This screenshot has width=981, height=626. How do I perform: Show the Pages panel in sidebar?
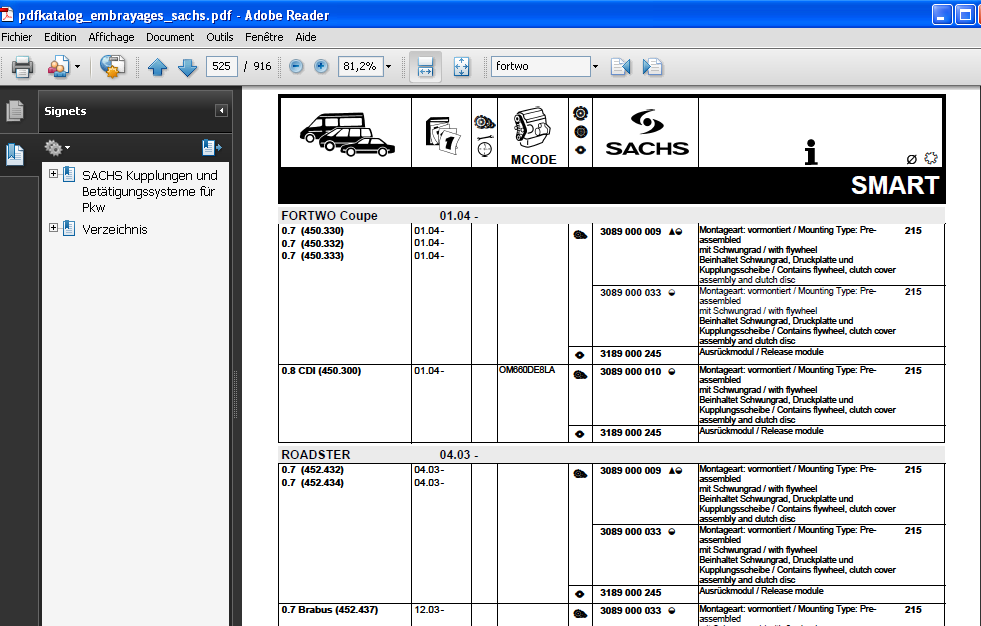[15, 111]
